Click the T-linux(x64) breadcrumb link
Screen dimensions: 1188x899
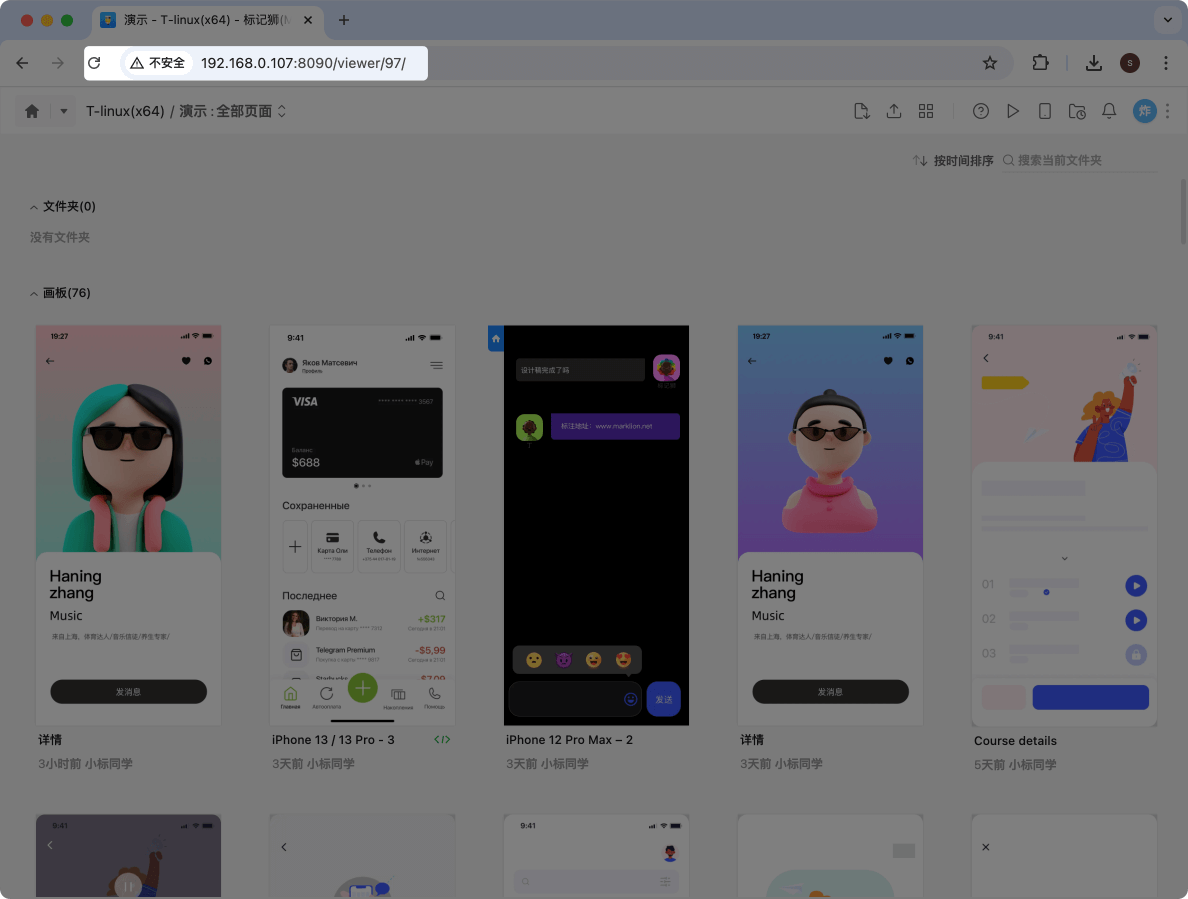pyautogui.click(x=125, y=112)
